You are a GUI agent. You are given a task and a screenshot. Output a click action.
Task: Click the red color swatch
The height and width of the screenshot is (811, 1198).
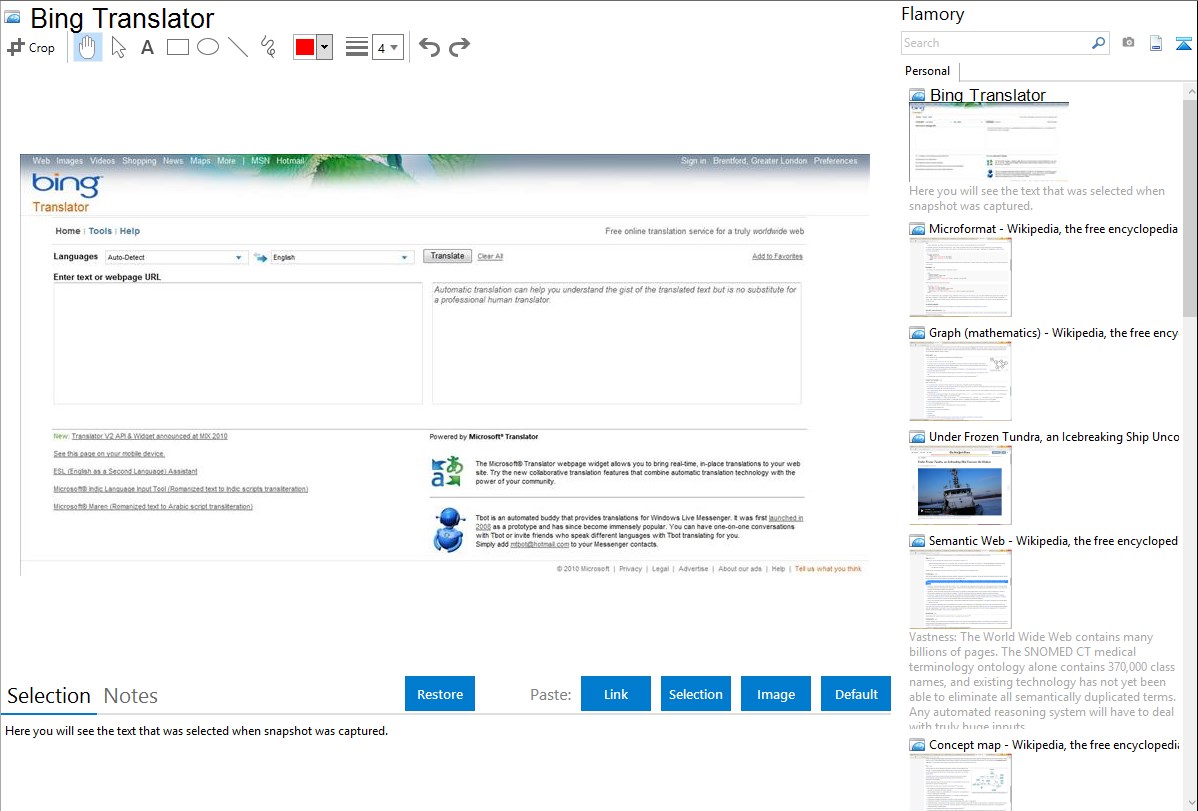[305, 47]
